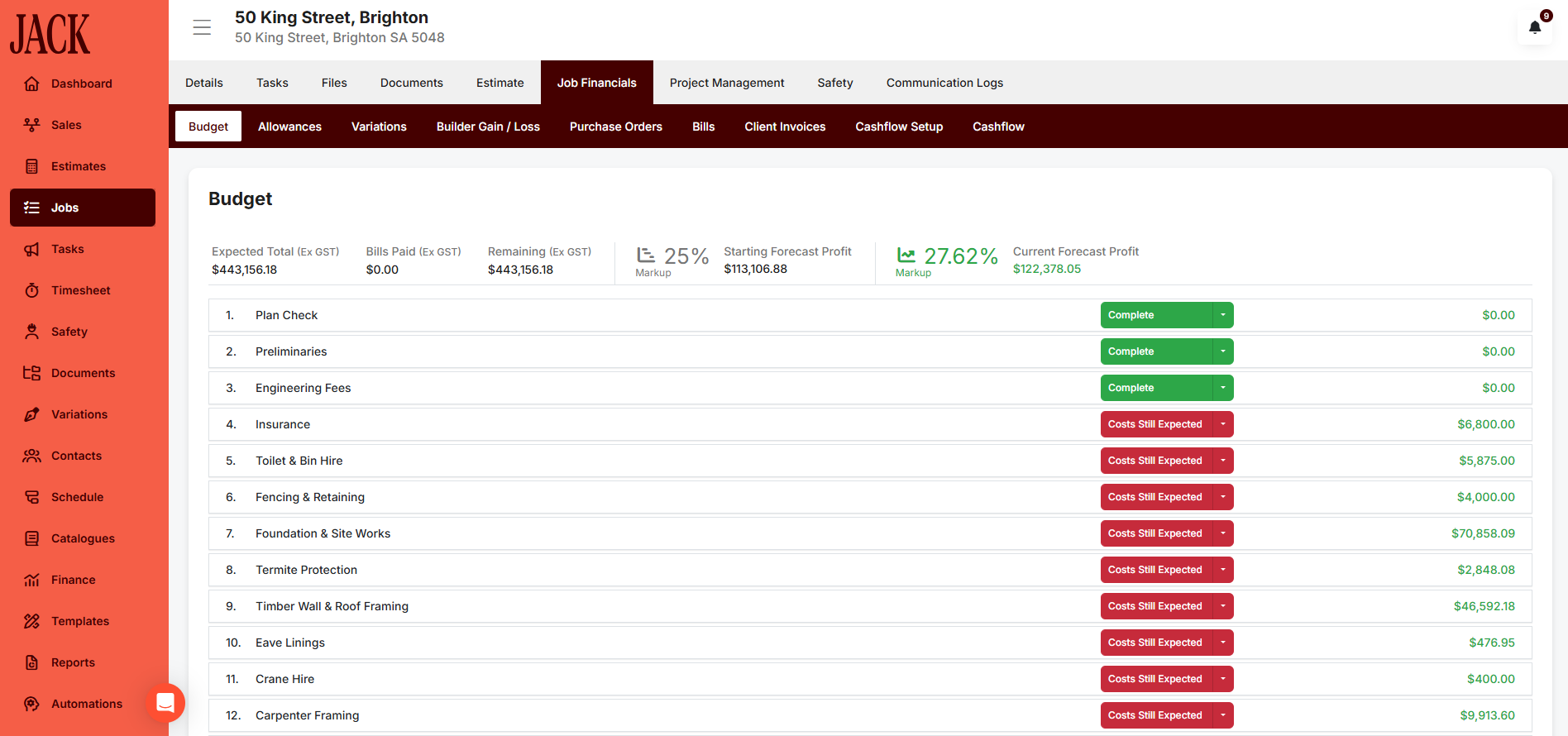Open the Foundation & Site Works budget row
1568x736 pixels.
pyautogui.click(x=870, y=533)
